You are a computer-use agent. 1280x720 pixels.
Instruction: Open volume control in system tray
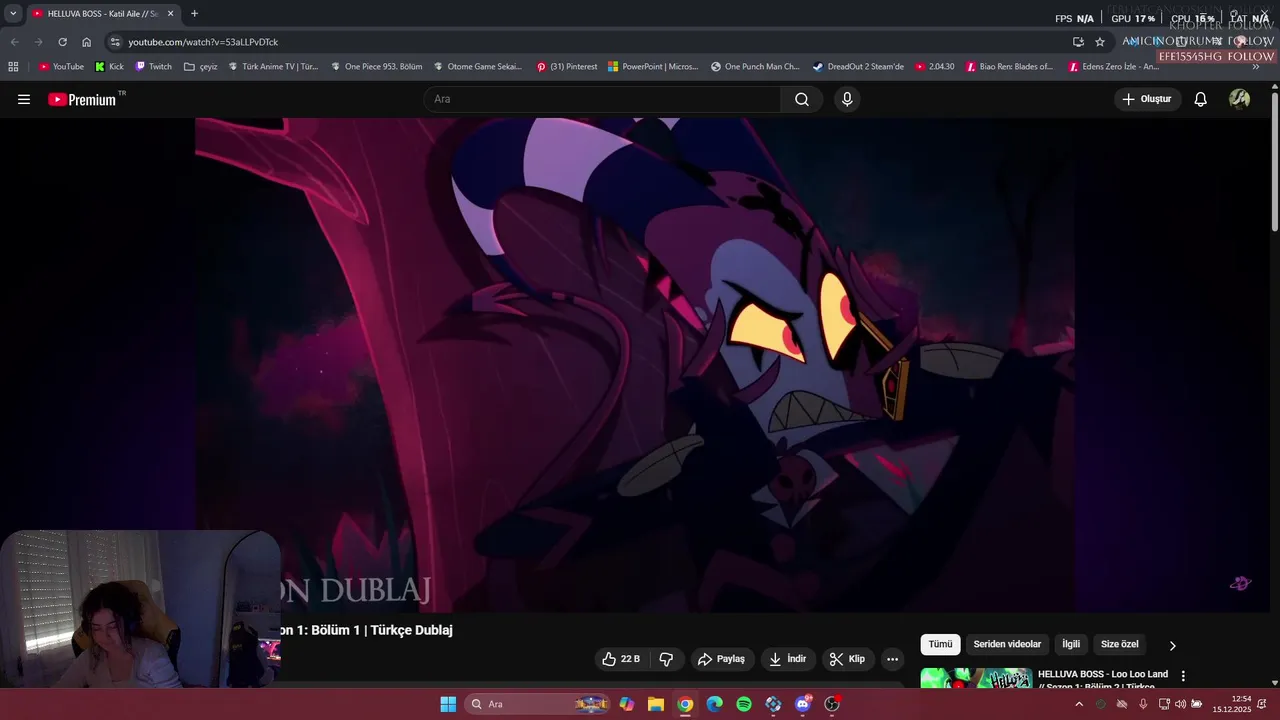(x=1180, y=704)
